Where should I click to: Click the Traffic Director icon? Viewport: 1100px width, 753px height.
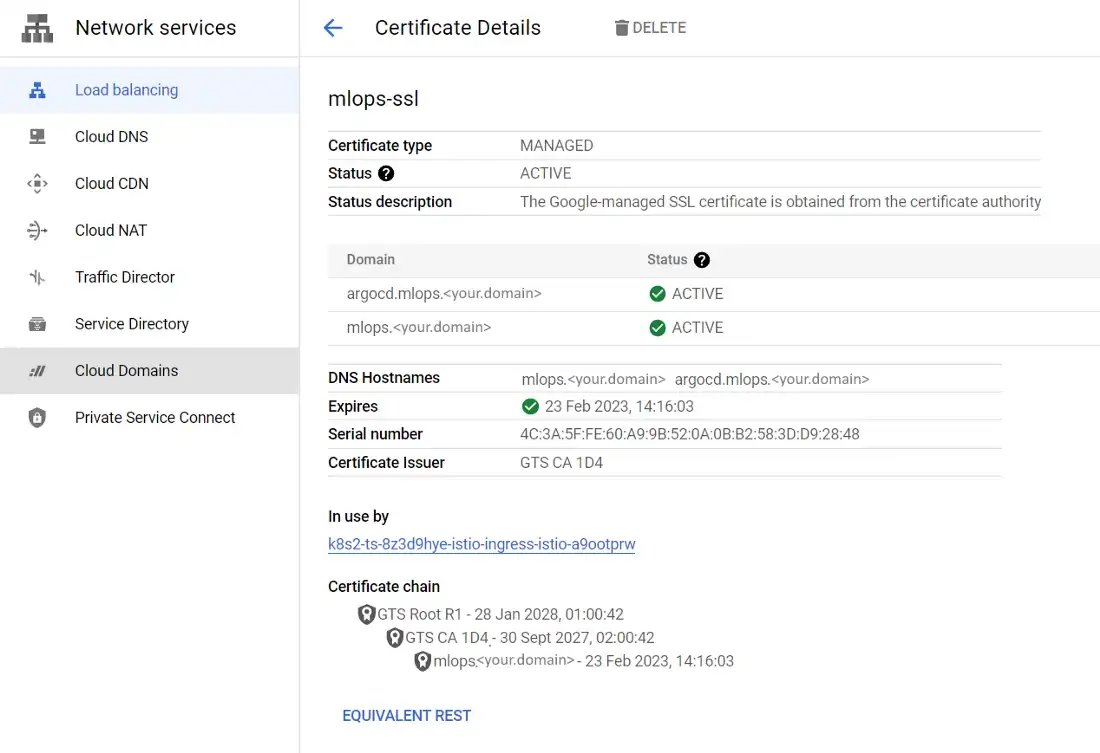tap(37, 278)
